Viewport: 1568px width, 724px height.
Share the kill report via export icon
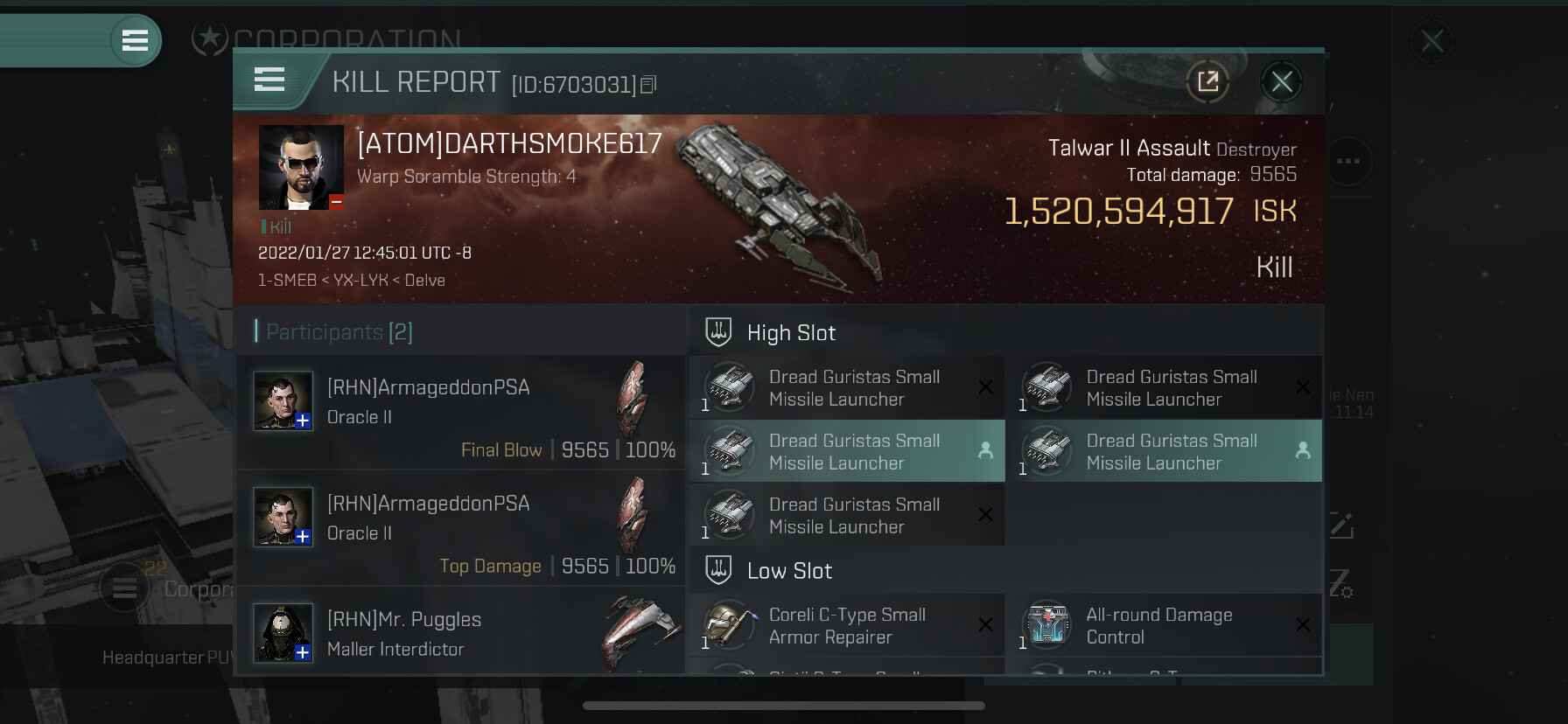(1207, 81)
